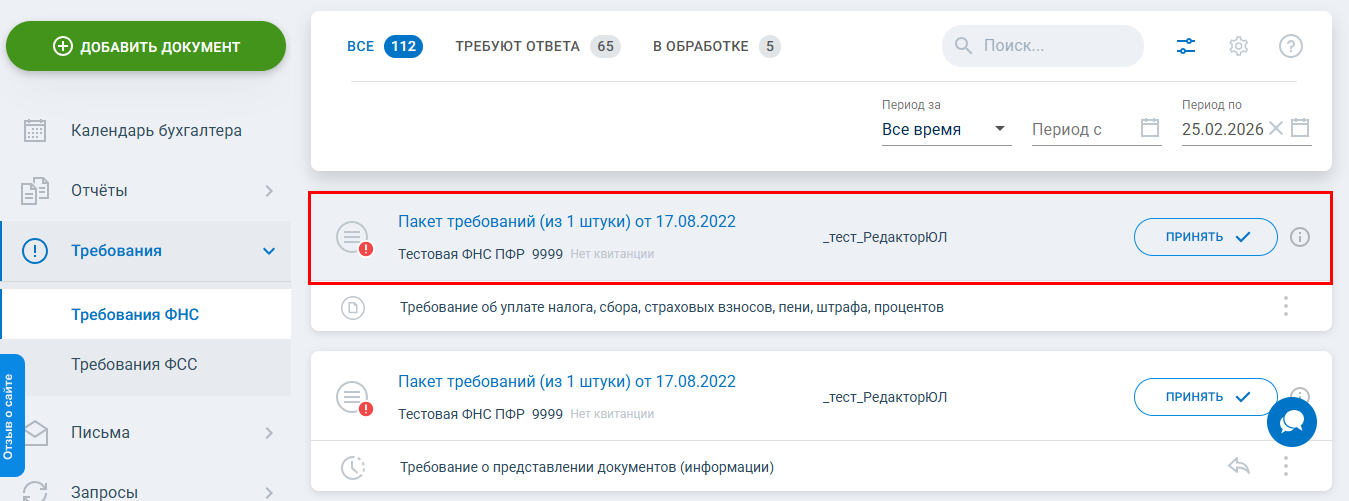The height and width of the screenshot is (501, 1349).
Task: Open three-dot menu for tax payment requirement
Action: pyautogui.click(x=1286, y=307)
